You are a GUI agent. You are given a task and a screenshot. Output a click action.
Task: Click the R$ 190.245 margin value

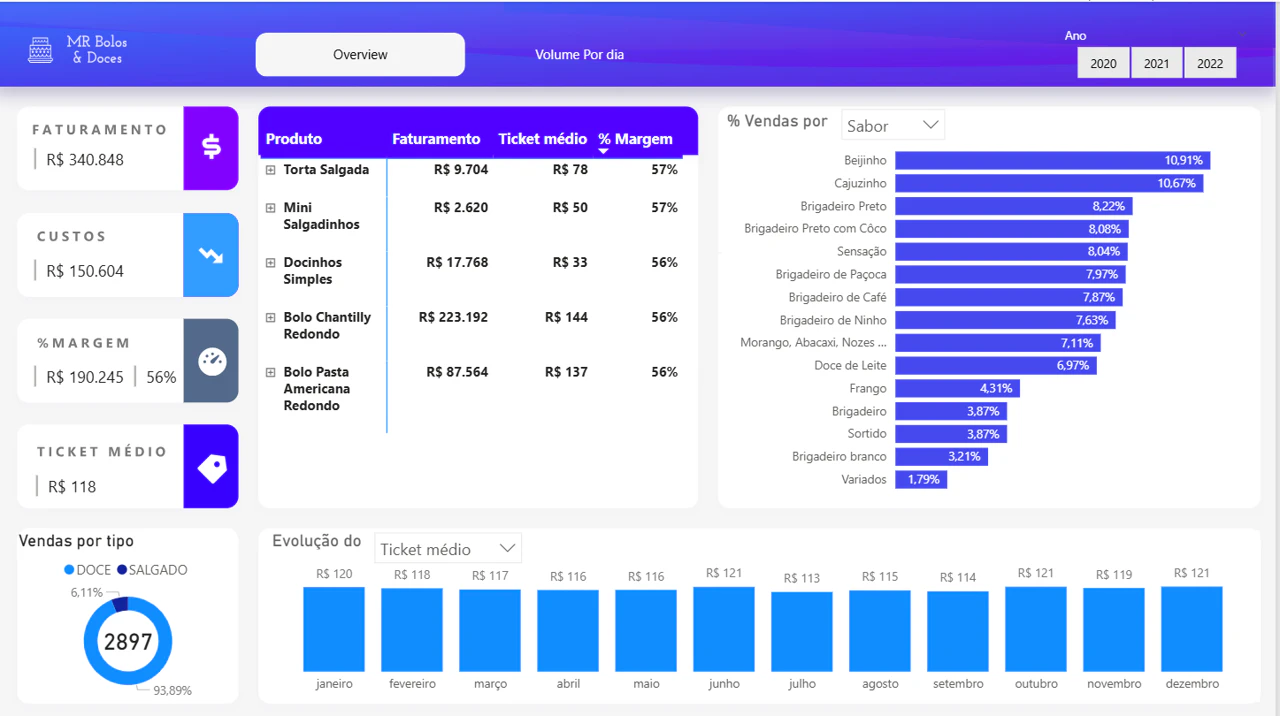(x=85, y=377)
